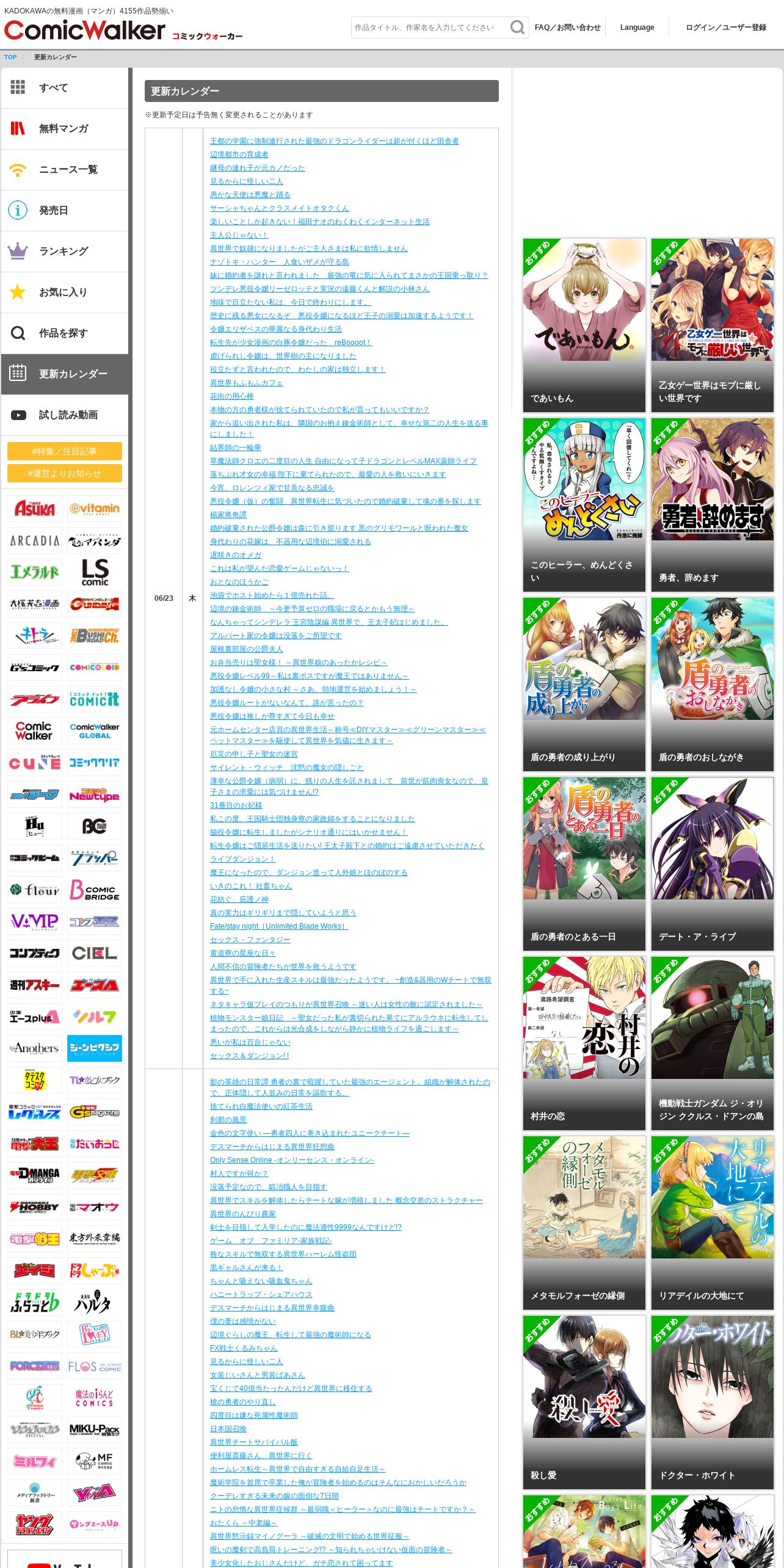784x1568 pixels.
Task: Open the CIEL label logo
Action: point(95,953)
